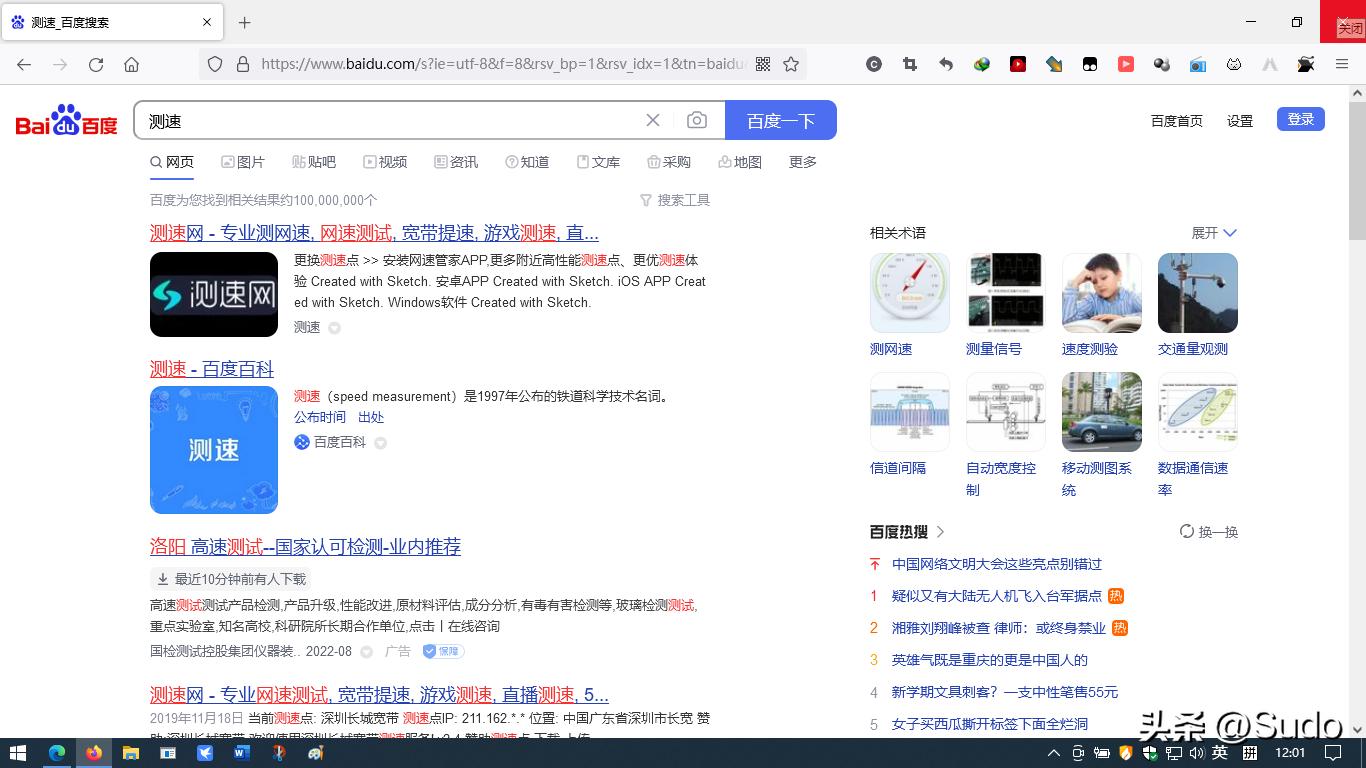Expand the 相关术语 panel via 展开
This screenshot has height=768, width=1366.
1212,232
